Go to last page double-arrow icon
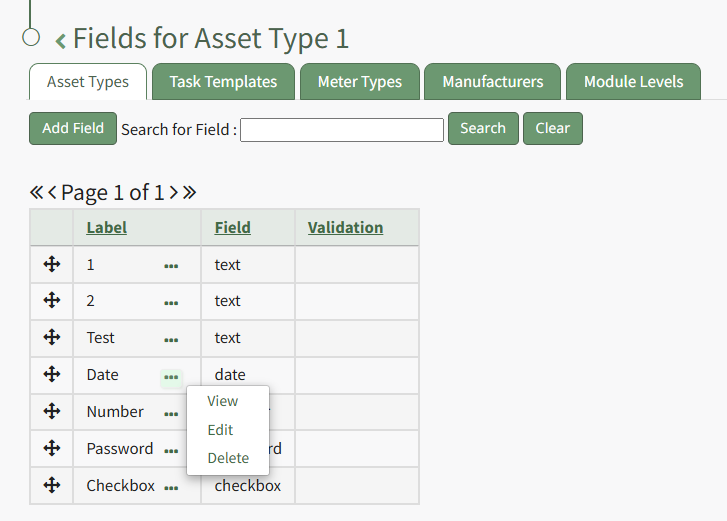Screen dimensions: 727x521 pyautogui.click(x=189, y=192)
